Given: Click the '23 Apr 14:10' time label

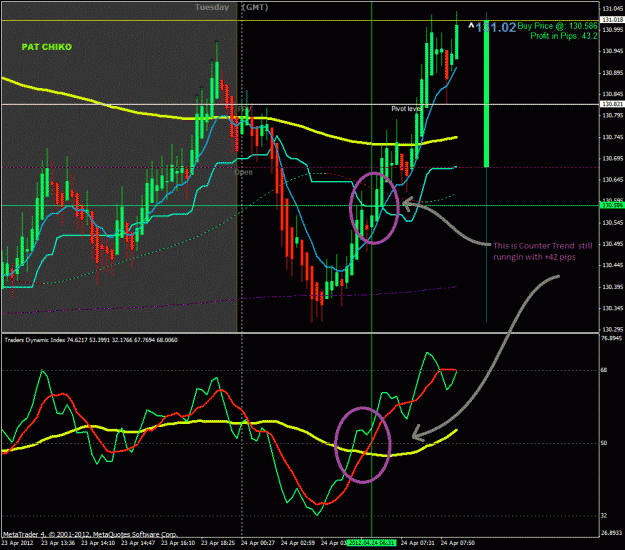Looking at the screenshot, I should 98,543.
